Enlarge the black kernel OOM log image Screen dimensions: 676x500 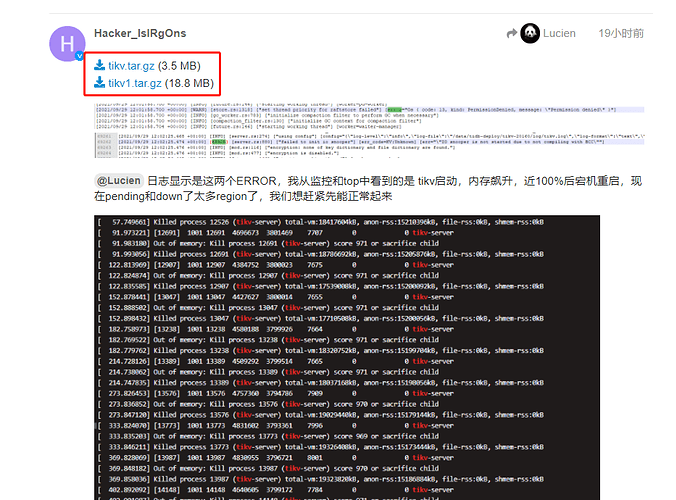point(347,358)
